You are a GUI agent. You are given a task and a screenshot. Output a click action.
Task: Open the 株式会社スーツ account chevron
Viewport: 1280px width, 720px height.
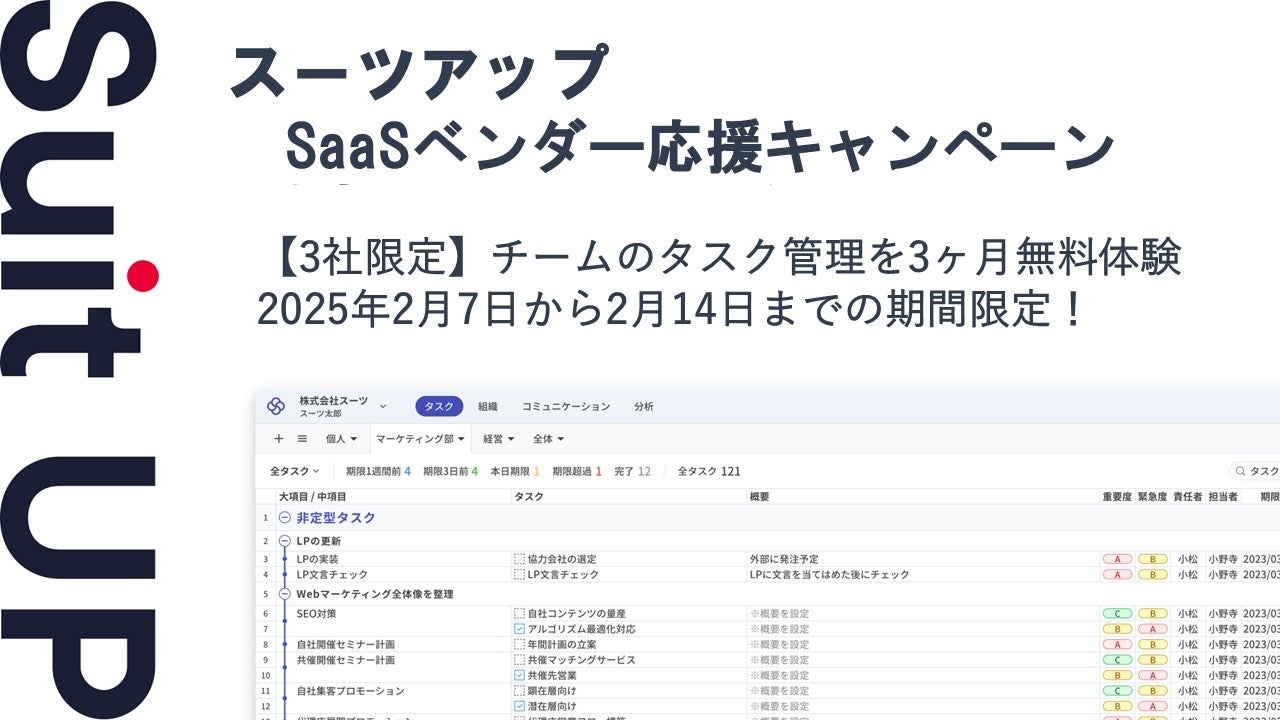click(x=383, y=406)
